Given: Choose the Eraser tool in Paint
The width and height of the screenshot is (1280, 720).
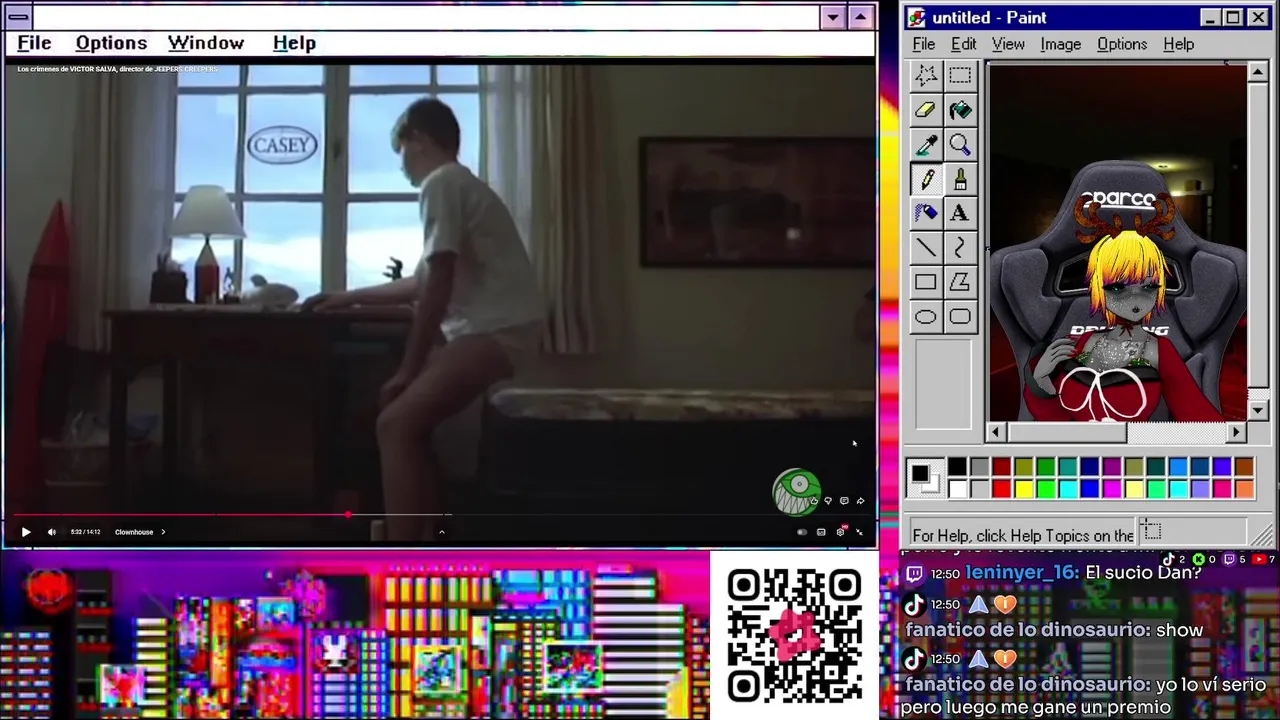Looking at the screenshot, I should [x=926, y=110].
